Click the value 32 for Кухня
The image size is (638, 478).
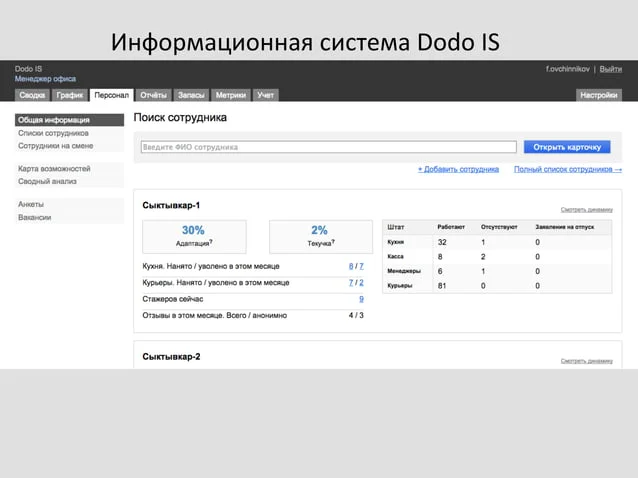[442, 242]
